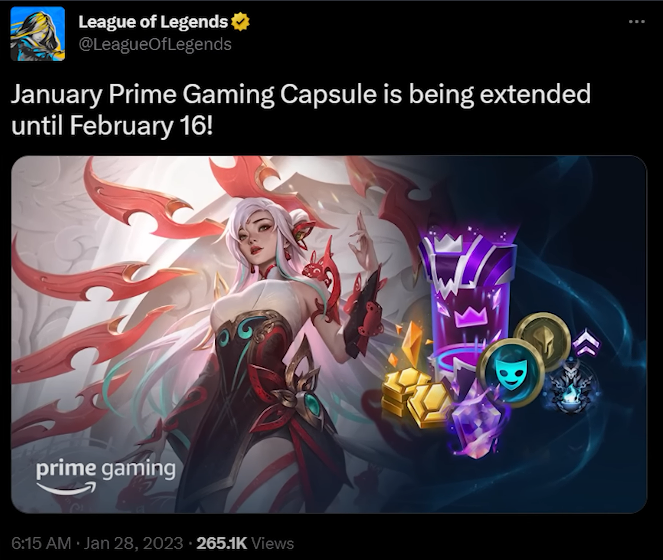This screenshot has width=663, height=560.
Task: Open the three-dot more options menu
Action: click(636, 21)
